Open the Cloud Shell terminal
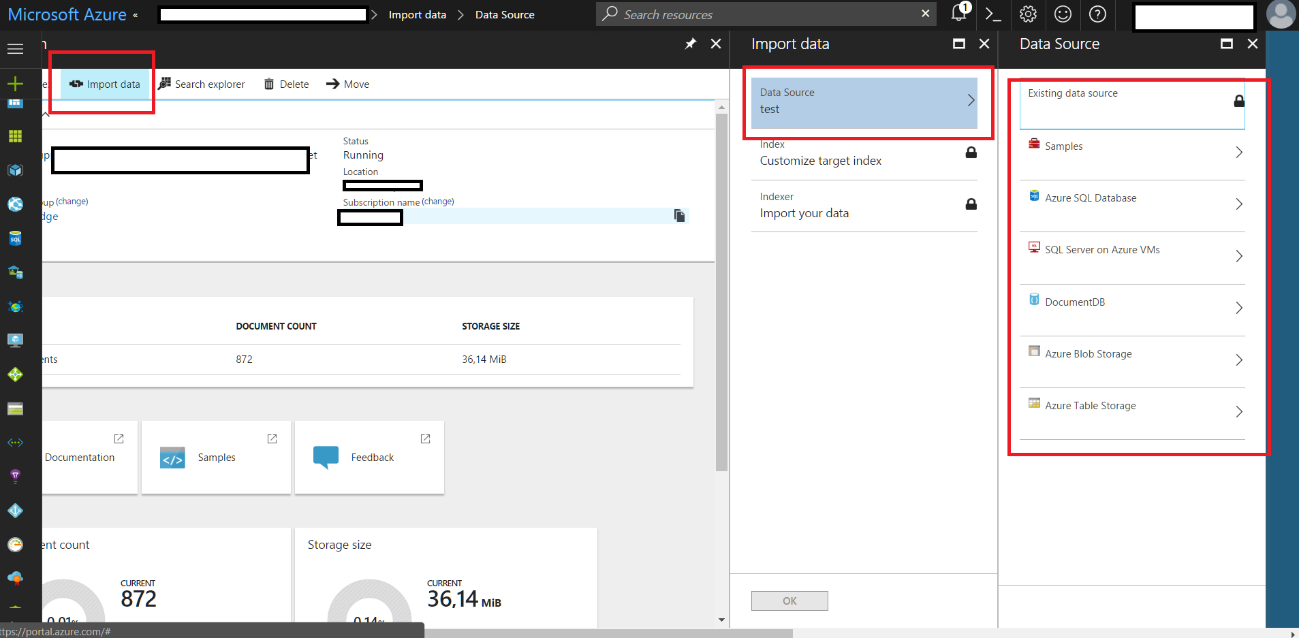1299x638 pixels. (992, 14)
